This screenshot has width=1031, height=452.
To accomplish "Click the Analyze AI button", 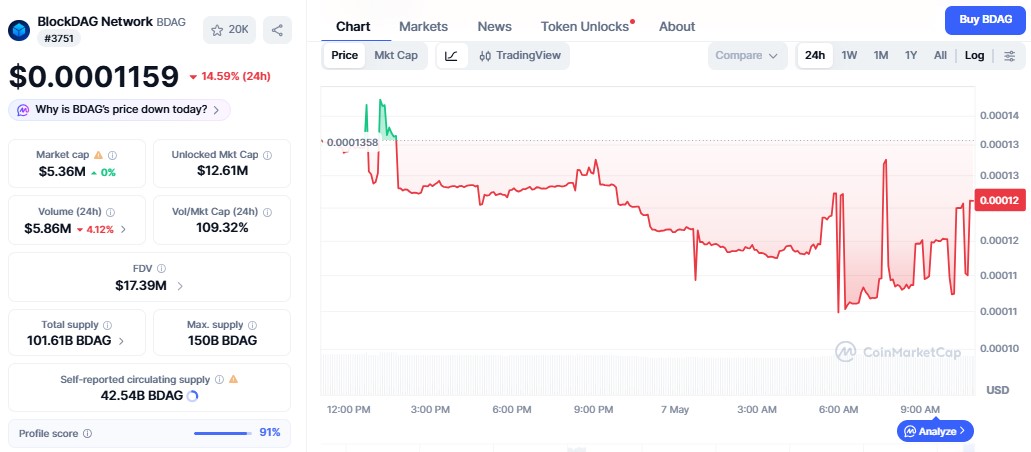I will [x=935, y=432].
